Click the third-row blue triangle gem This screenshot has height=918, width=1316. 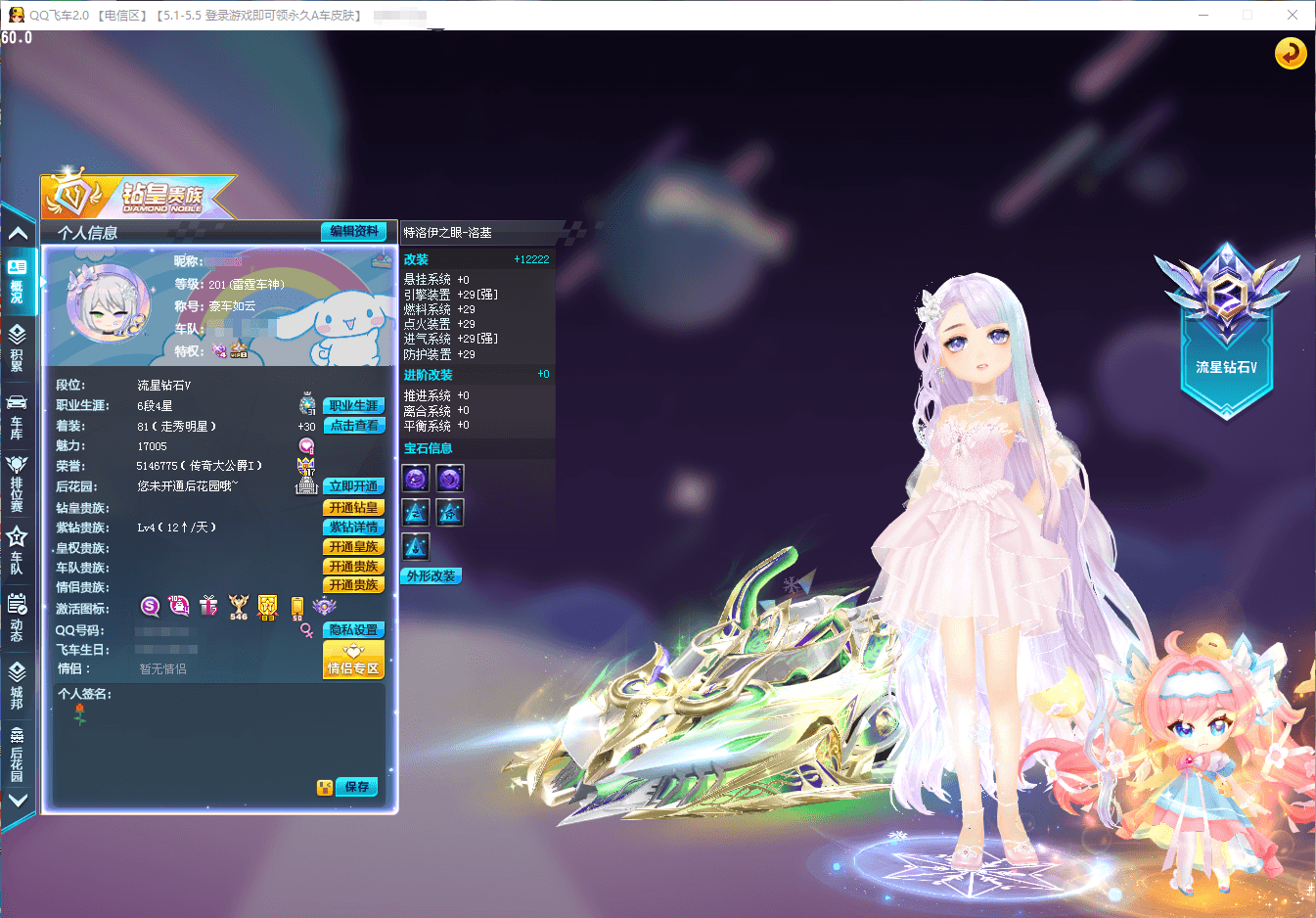click(416, 546)
